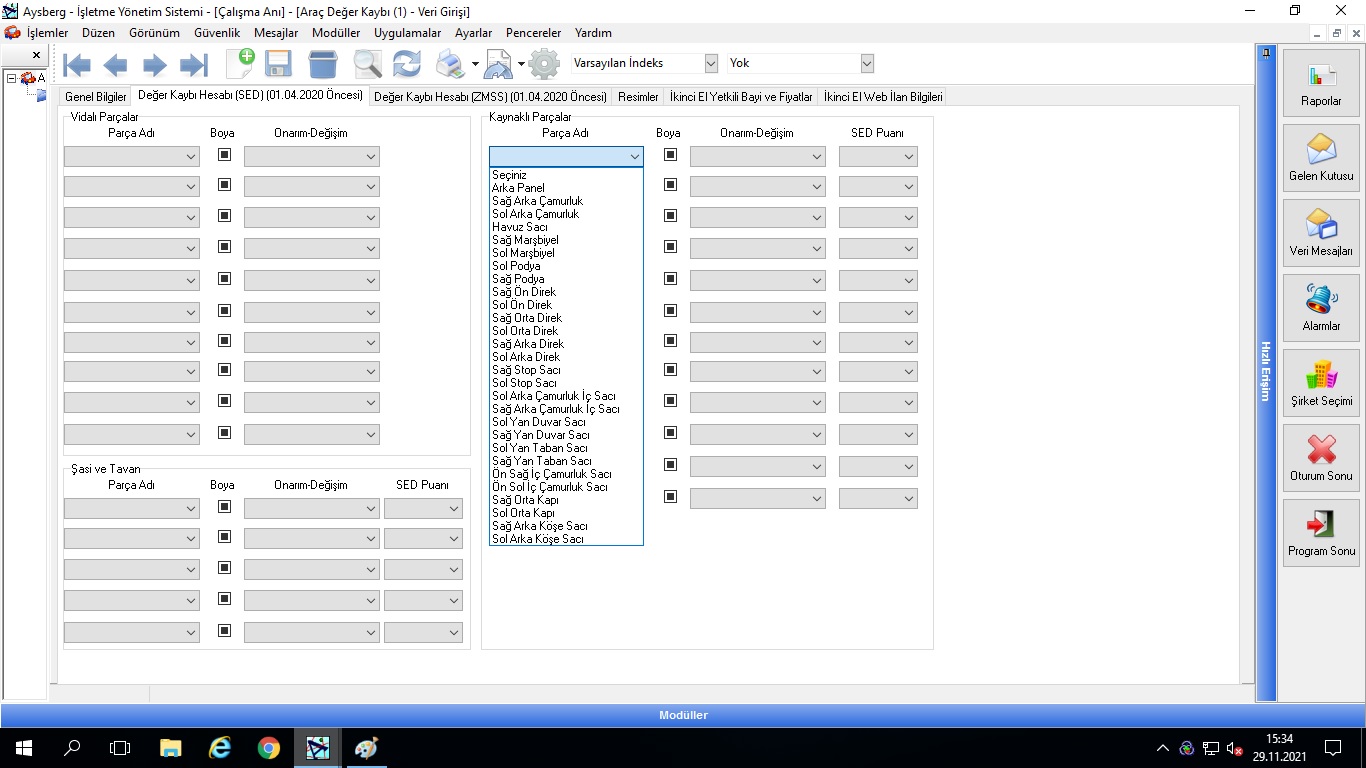Click the new record icon
1366x768 pixels.
click(x=240, y=64)
